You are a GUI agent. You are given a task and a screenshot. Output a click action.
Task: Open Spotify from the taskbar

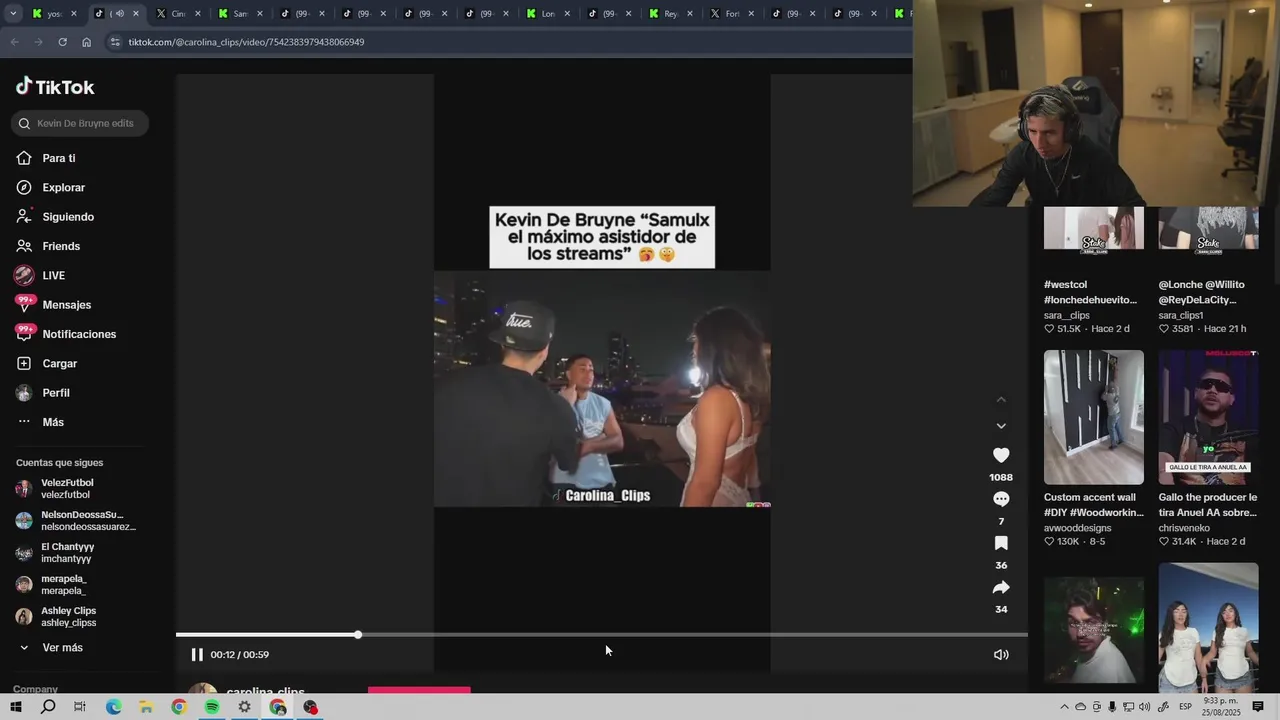coord(212,707)
